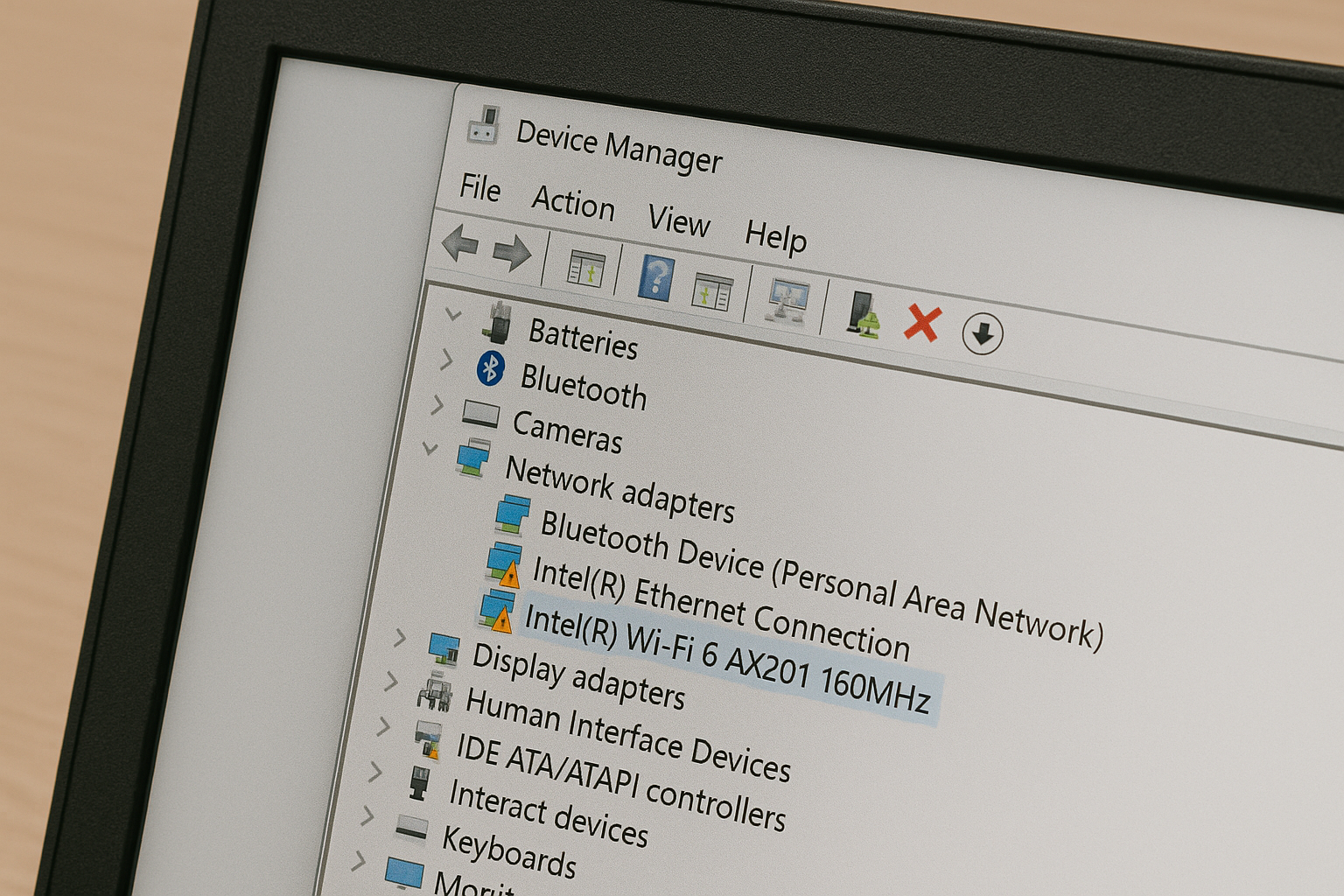The height and width of the screenshot is (896, 1344).
Task: Open the File menu
Action: [x=480, y=187]
